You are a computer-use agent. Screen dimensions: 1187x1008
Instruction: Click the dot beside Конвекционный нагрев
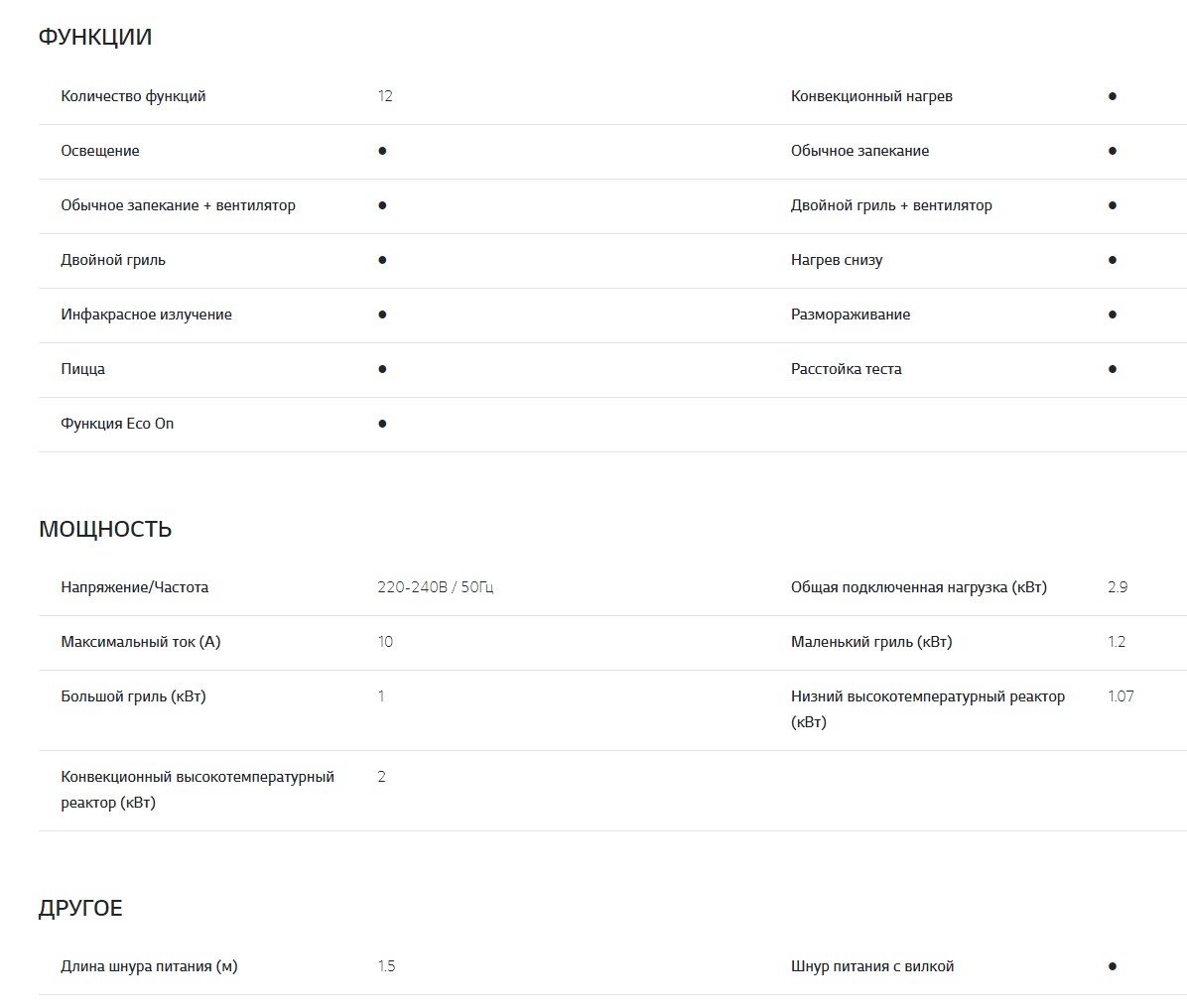[x=1112, y=96]
